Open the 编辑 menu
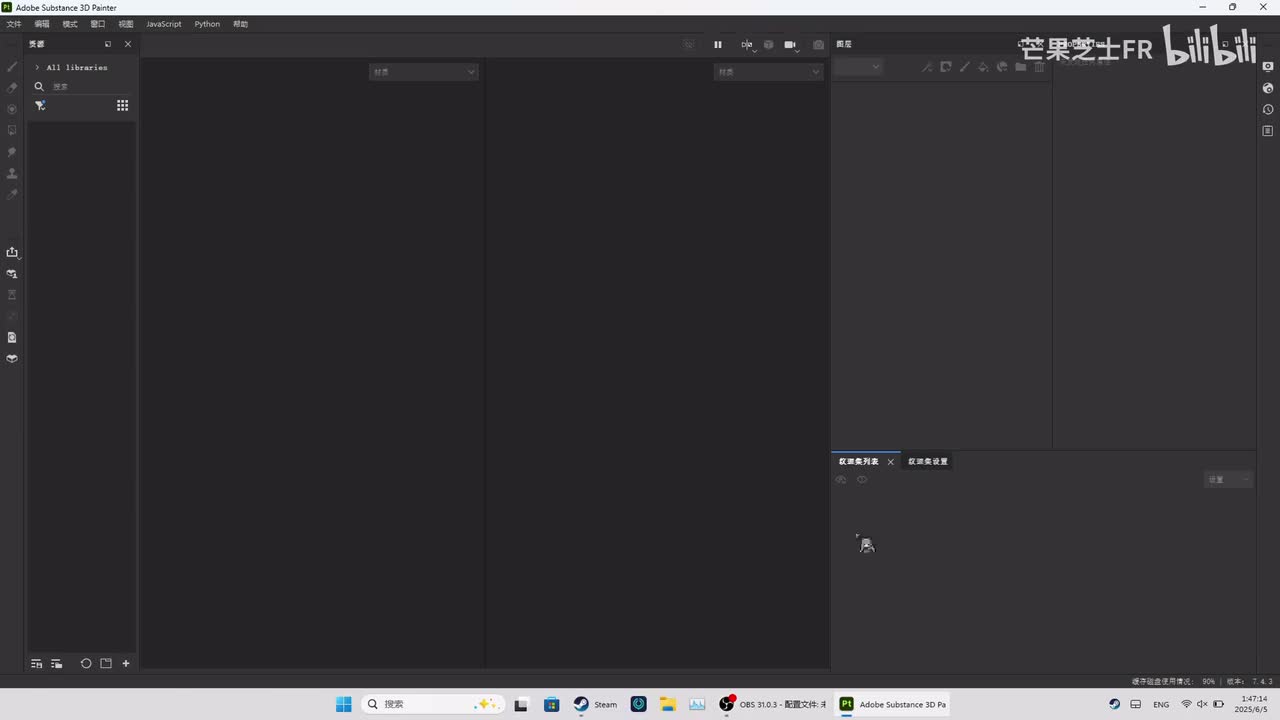Image resolution: width=1280 pixels, height=720 pixels. pyautogui.click(x=42, y=24)
